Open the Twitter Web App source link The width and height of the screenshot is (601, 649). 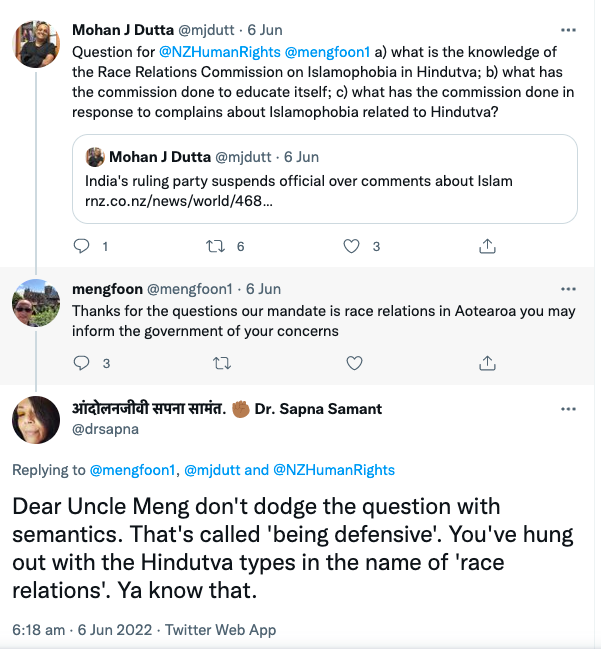point(221,630)
